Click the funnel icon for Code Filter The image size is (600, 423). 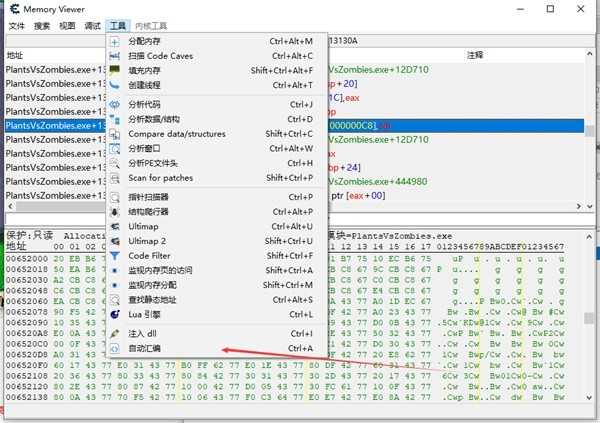click(116, 256)
